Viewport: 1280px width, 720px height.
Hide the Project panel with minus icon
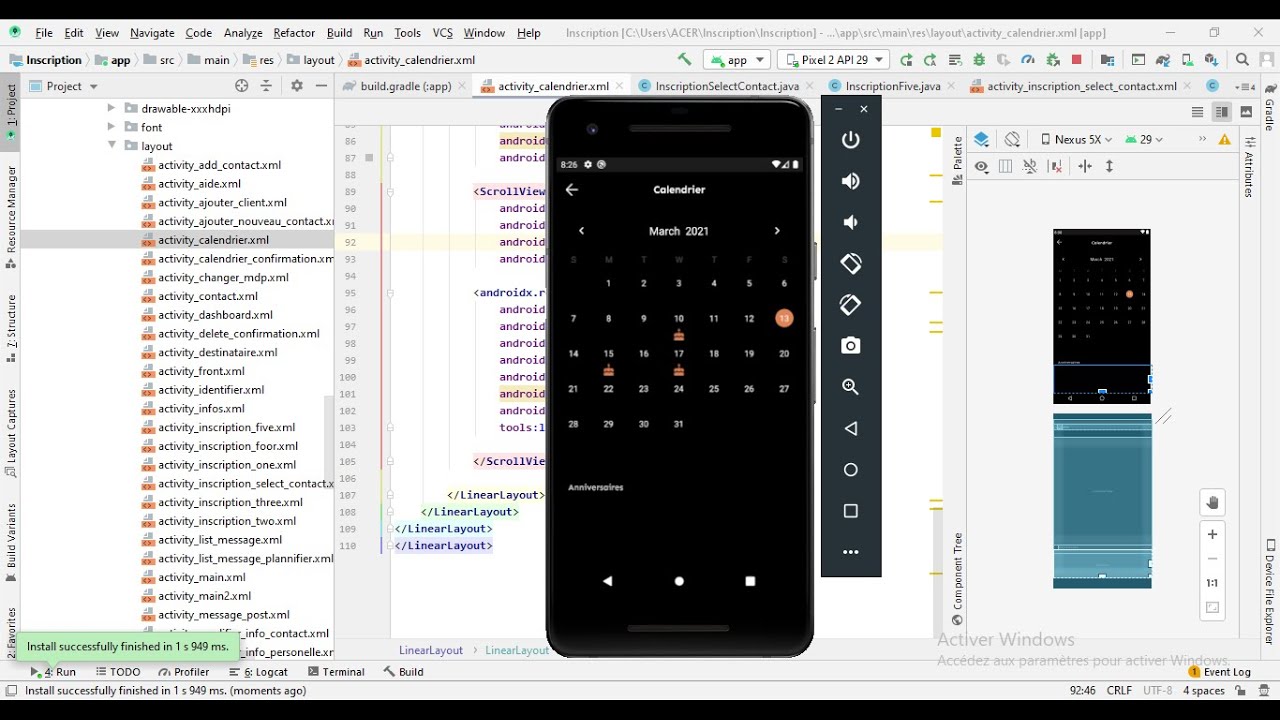[321, 86]
